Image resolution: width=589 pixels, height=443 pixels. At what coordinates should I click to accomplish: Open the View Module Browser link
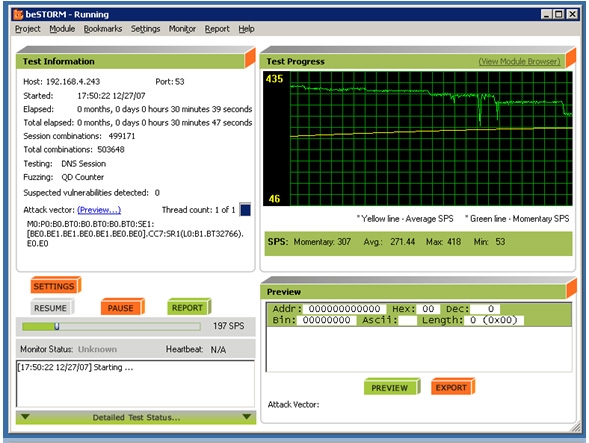point(519,61)
